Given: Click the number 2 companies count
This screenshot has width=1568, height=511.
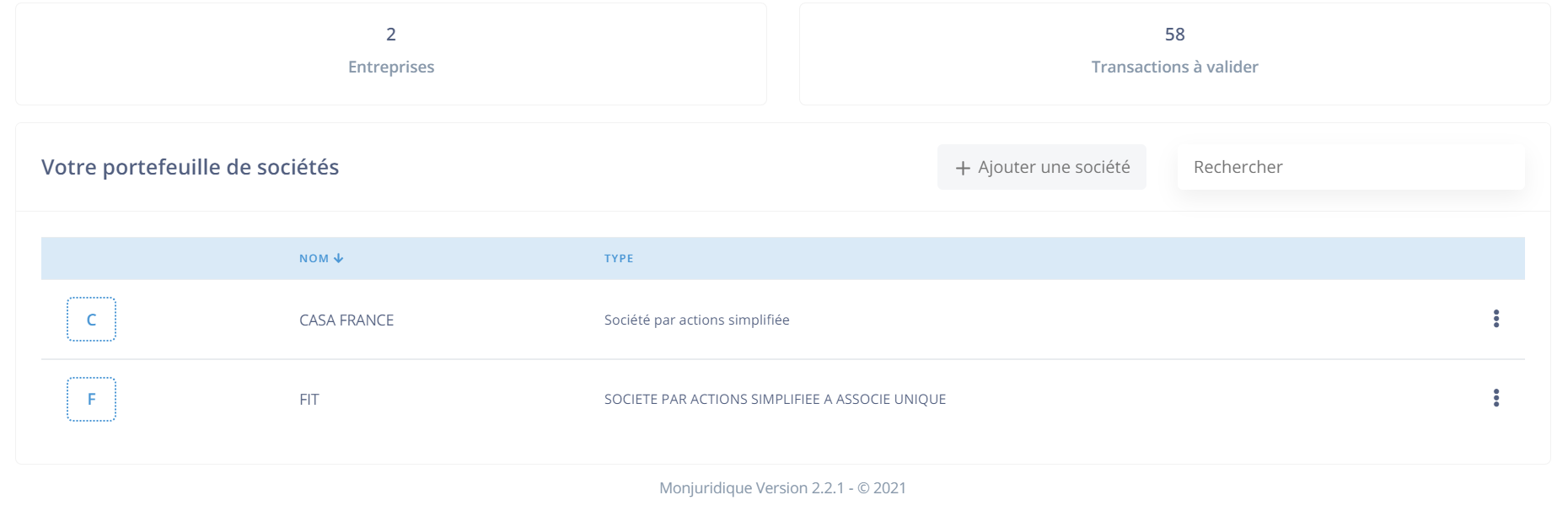Looking at the screenshot, I should 391,35.
